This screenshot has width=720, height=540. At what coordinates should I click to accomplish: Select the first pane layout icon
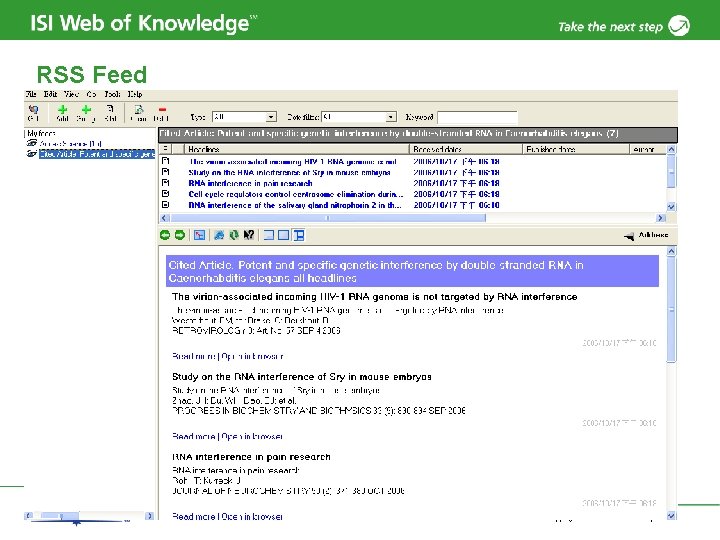pos(269,235)
